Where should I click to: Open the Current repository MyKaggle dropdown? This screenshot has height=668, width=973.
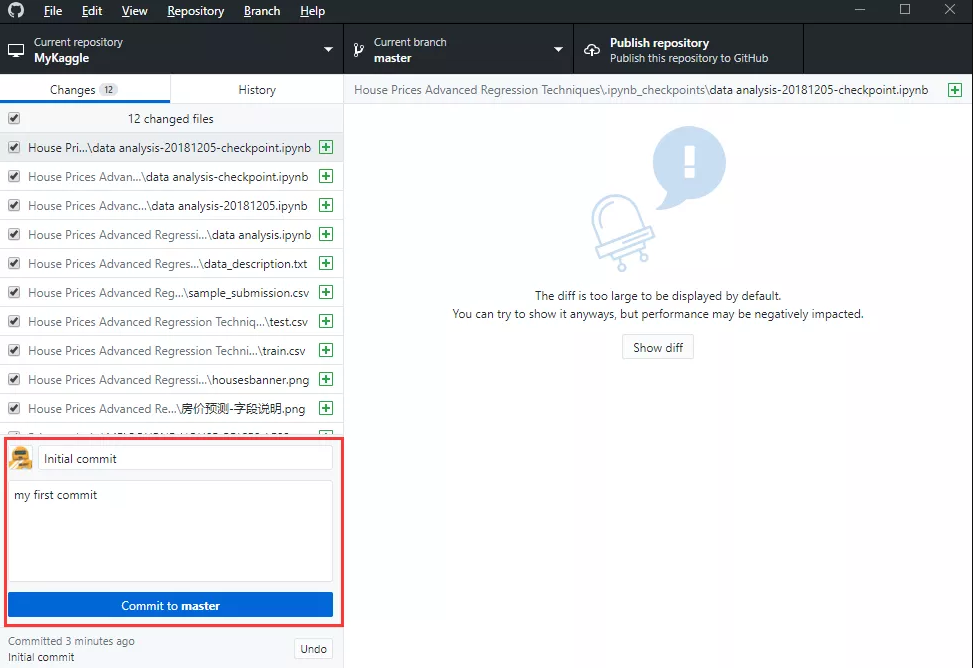click(x=171, y=49)
